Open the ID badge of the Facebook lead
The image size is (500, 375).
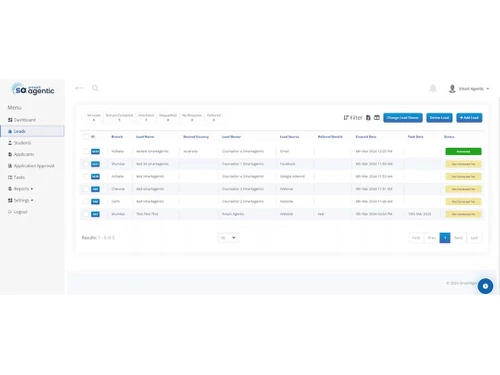click(95, 164)
